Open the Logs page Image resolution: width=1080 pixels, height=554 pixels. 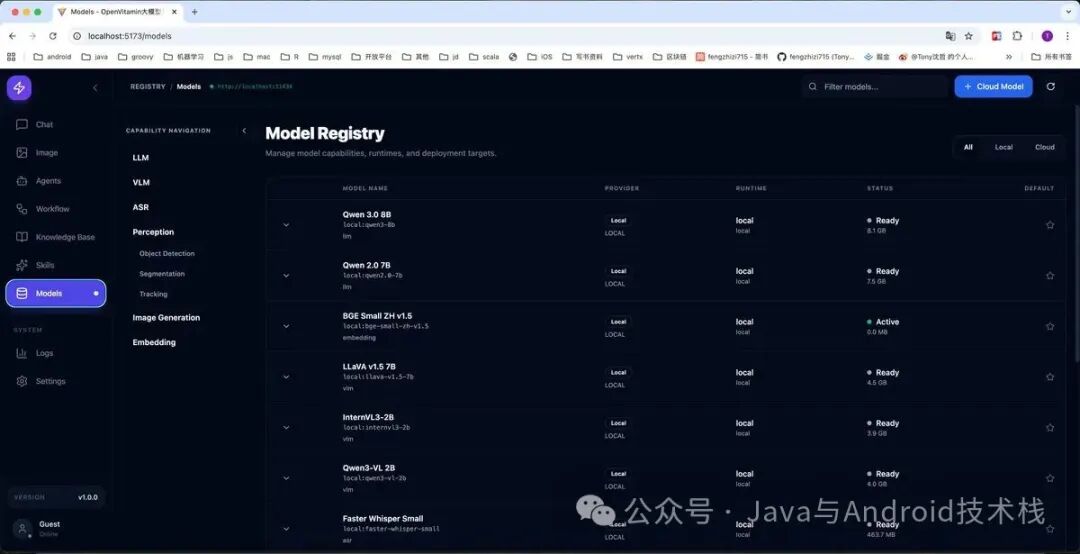(x=56, y=353)
